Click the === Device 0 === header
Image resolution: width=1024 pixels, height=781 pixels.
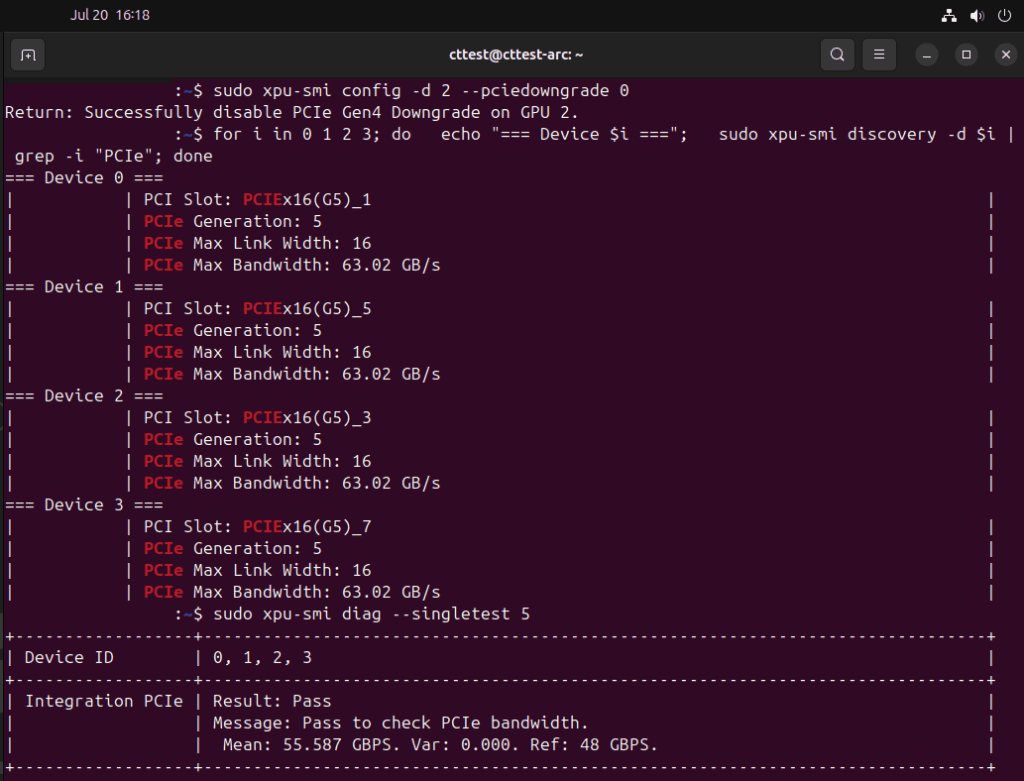coord(84,178)
